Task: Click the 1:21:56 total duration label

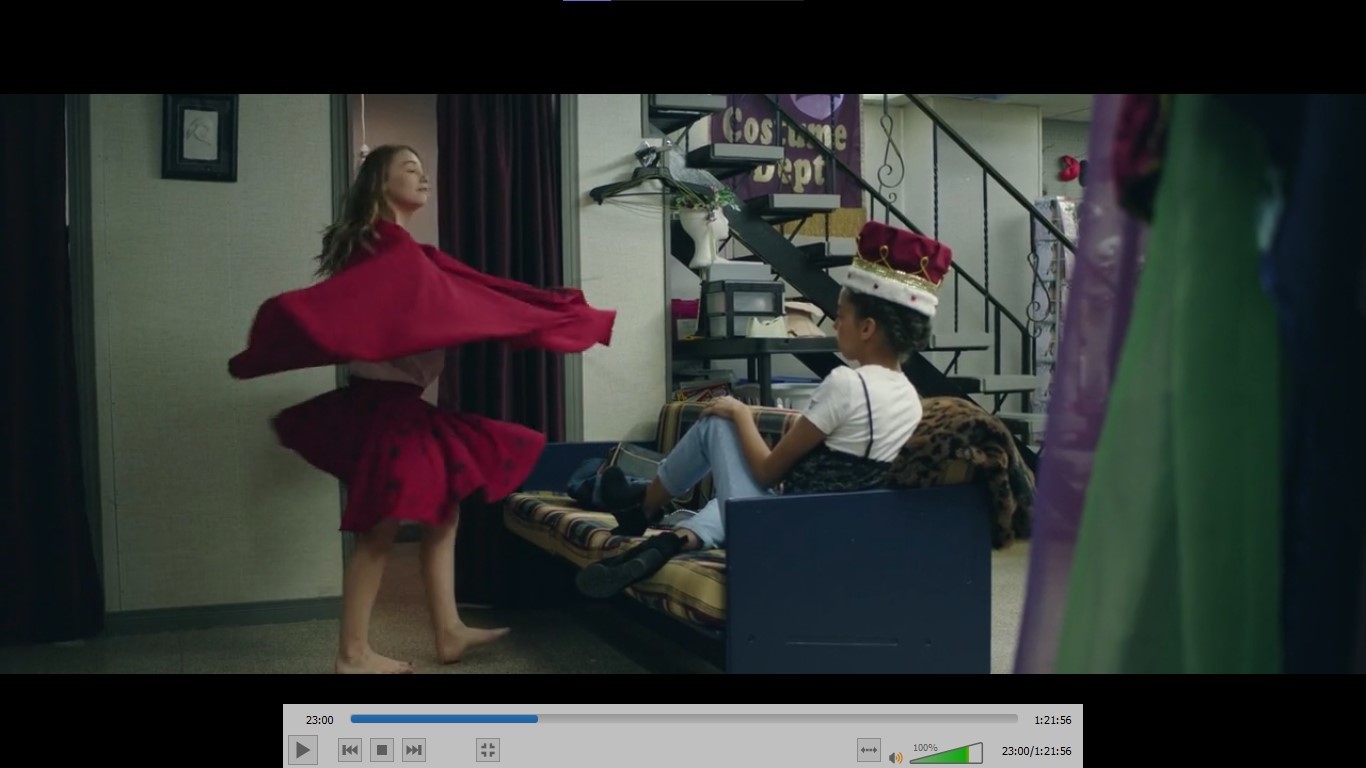Action: pos(1052,720)
